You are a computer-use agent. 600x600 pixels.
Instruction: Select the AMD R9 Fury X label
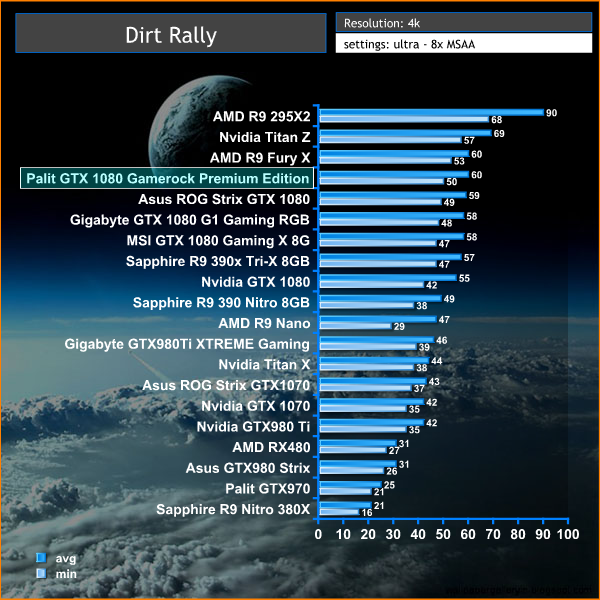260,158
